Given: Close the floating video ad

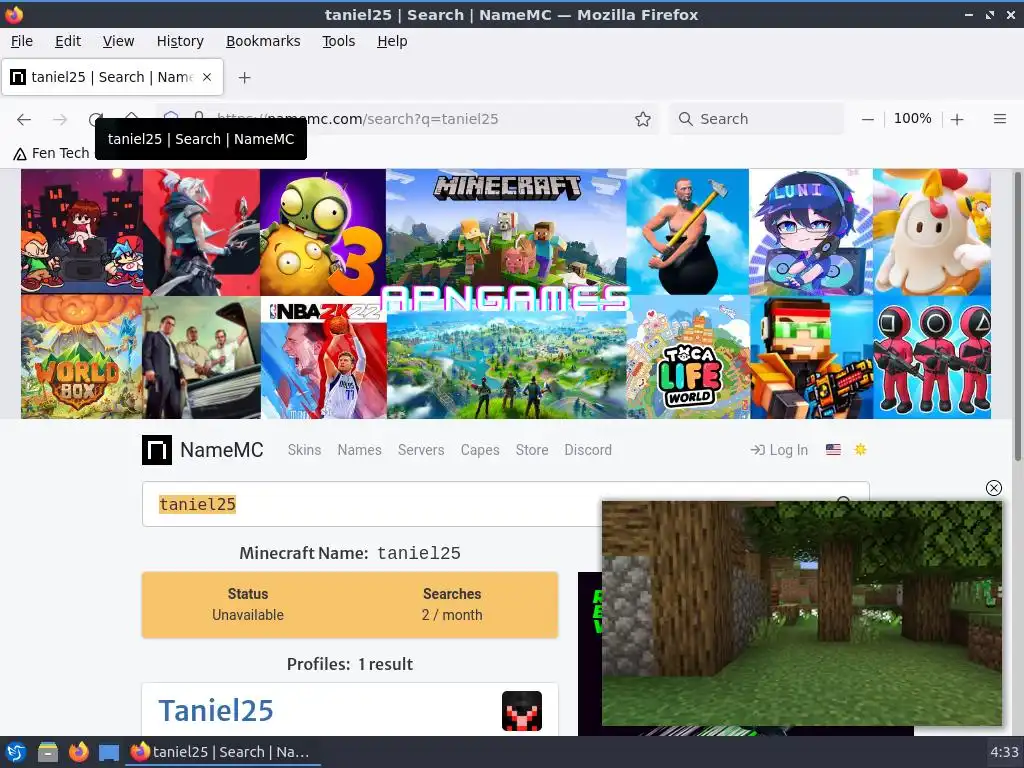Looking at the screenshot, I should point(993,488).
